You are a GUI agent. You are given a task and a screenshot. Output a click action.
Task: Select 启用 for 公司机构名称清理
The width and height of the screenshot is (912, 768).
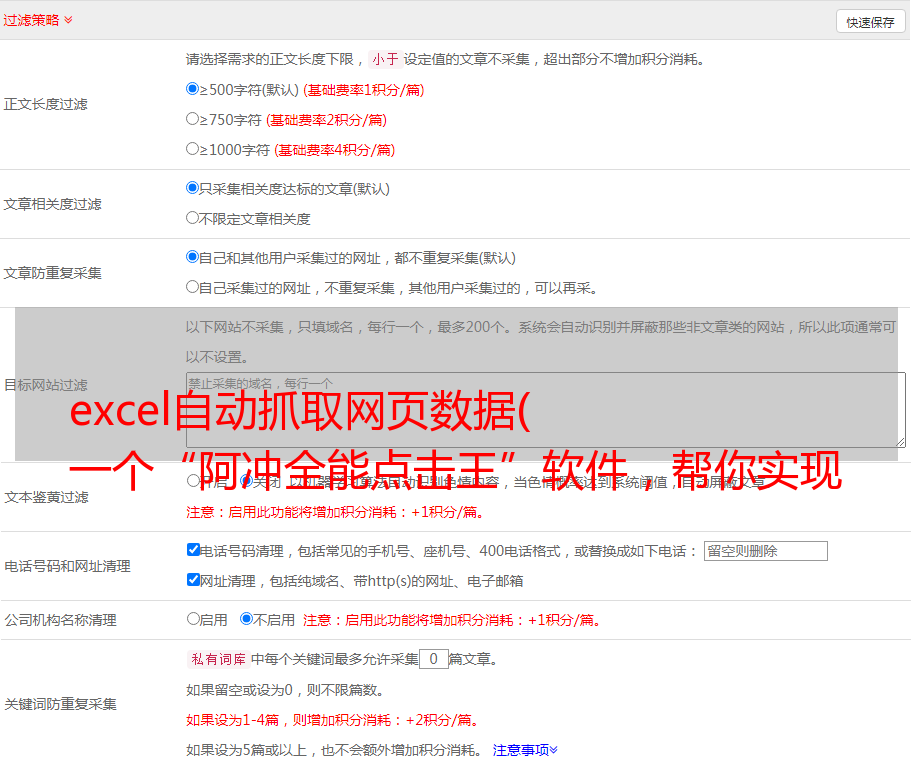coord(193,619)
